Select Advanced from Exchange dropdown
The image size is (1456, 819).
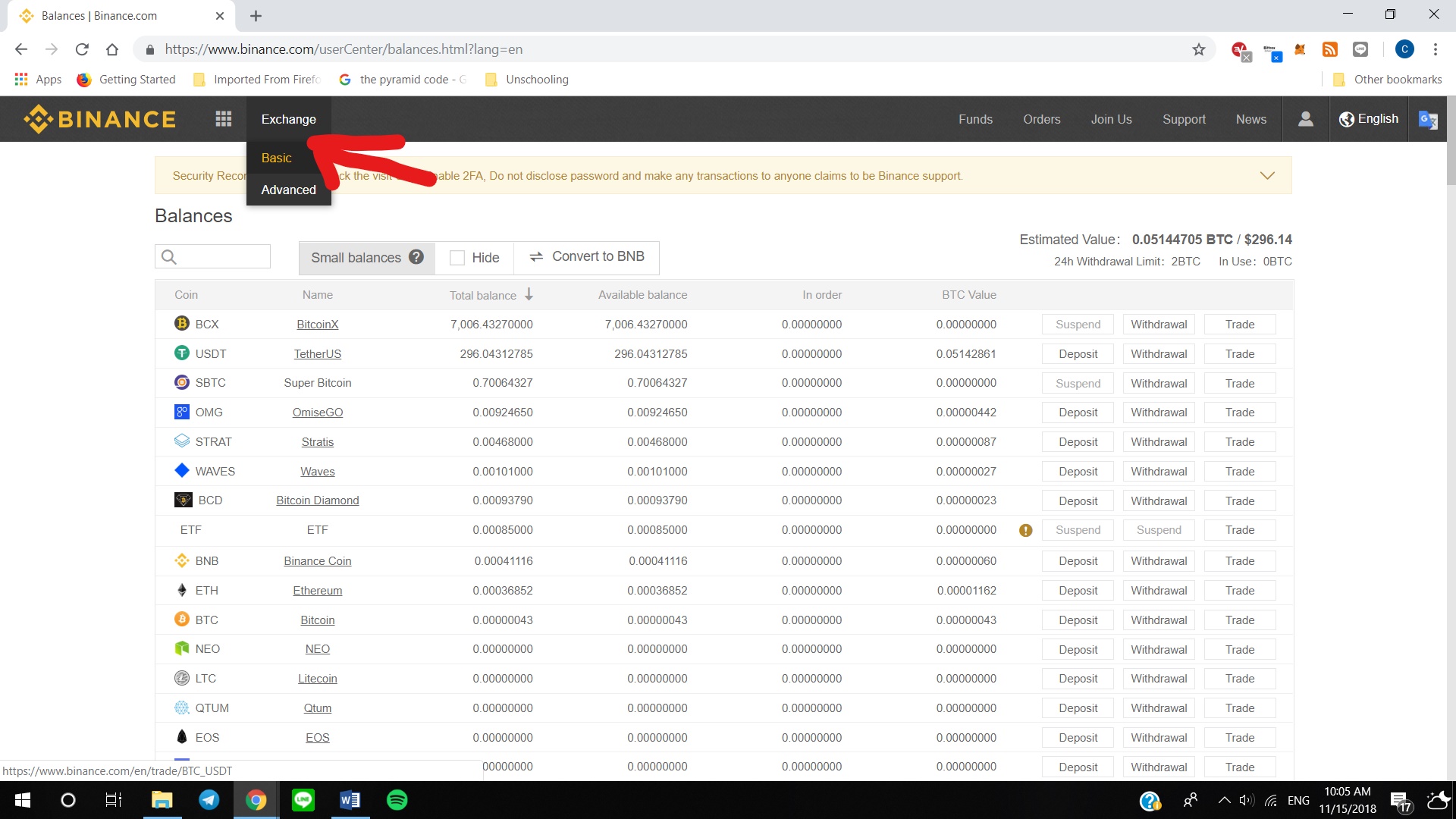288,190
